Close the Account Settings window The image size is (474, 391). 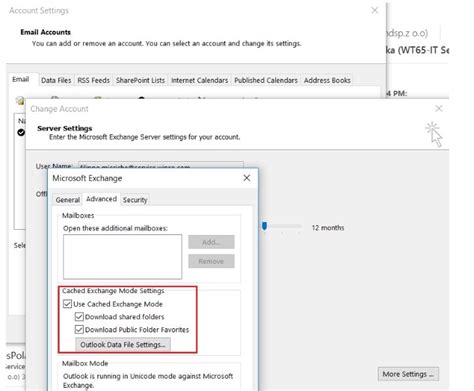[x=375, y=10]
